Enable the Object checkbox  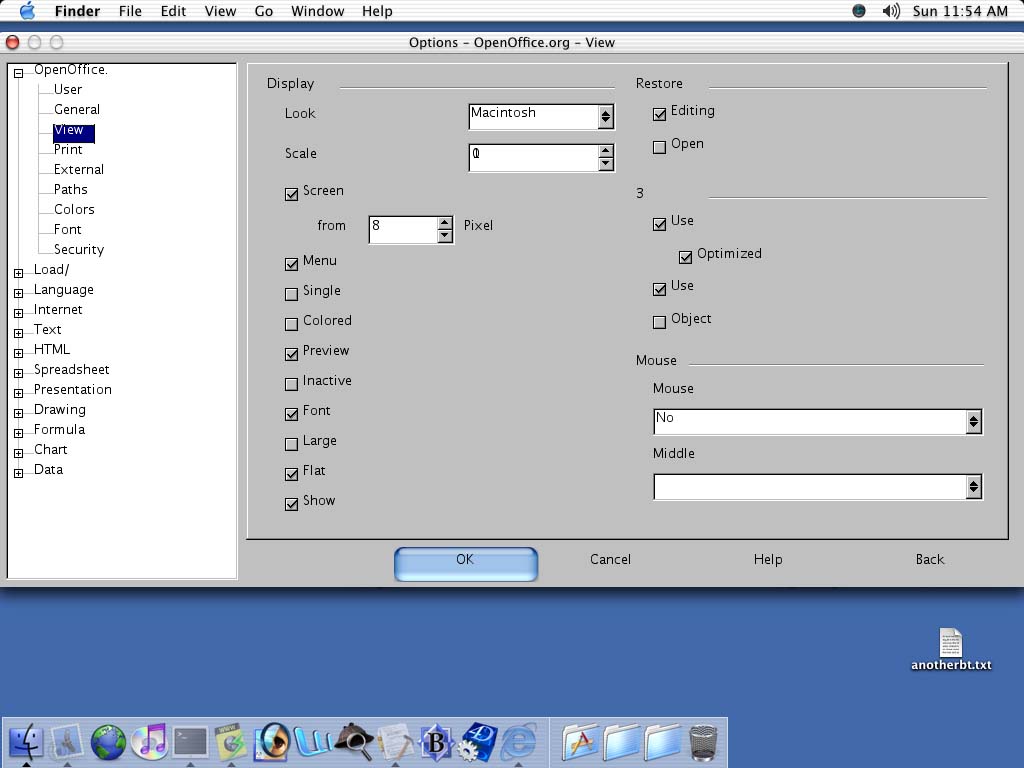tap(659, 322)
